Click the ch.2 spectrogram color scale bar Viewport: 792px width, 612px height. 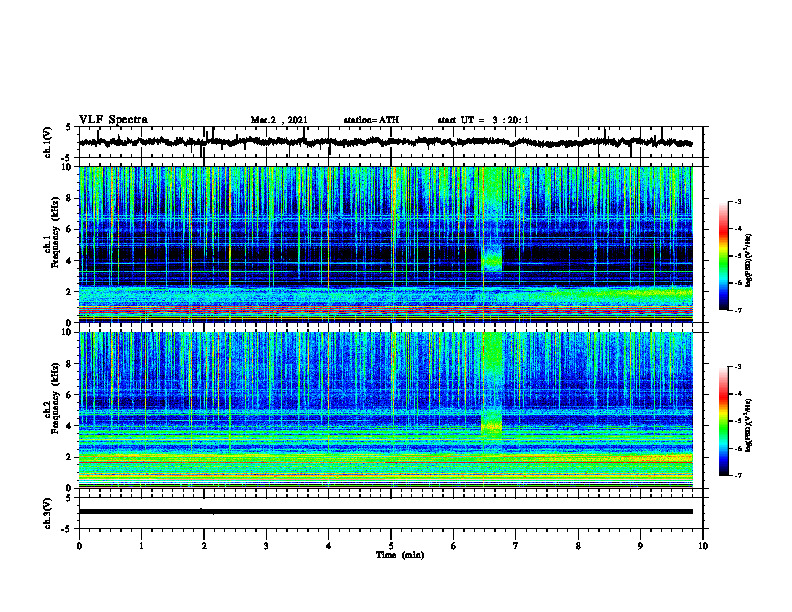(x=723, y=421)
